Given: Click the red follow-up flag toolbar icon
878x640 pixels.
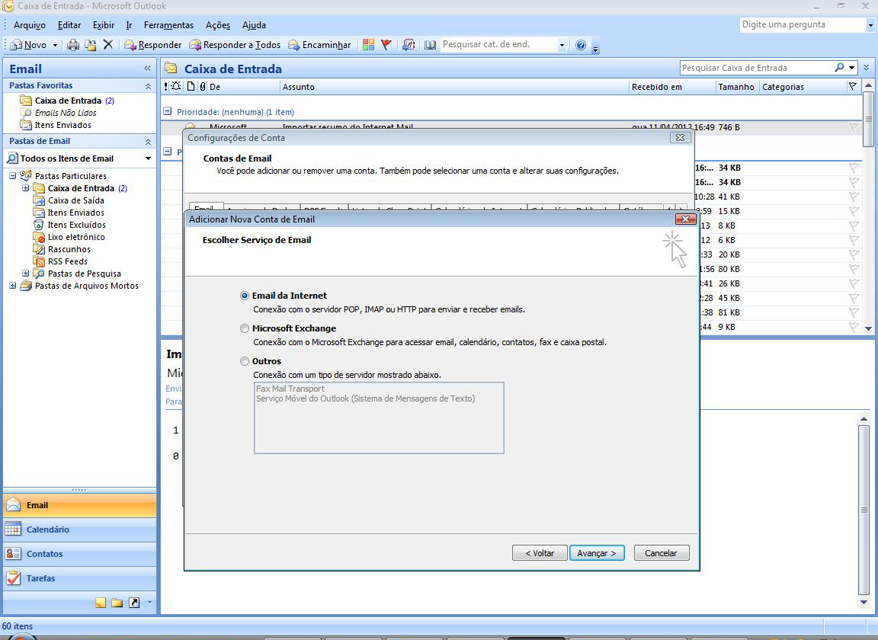Looking at the screenshot, I should tap(386, 45).
